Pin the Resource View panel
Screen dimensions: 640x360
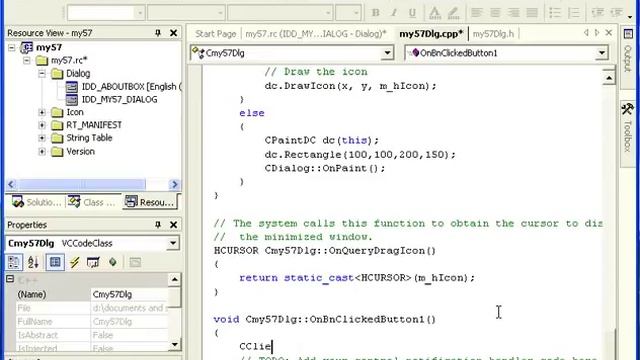(x=158, y=33)
